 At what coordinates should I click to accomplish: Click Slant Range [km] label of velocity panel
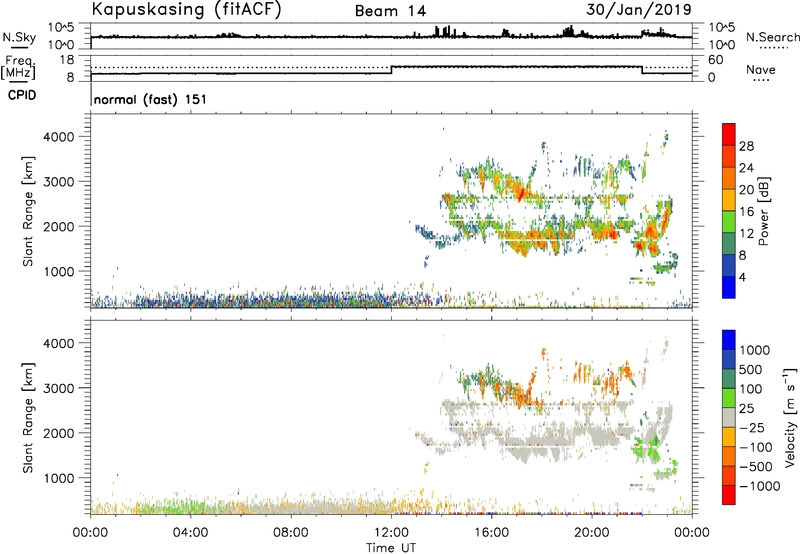(28, 418)
